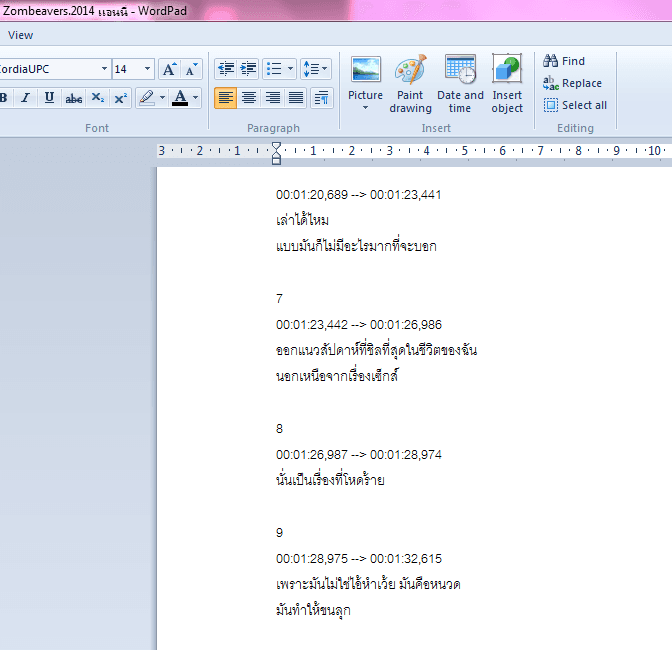Toggle superscript formatting

[120, 98]
